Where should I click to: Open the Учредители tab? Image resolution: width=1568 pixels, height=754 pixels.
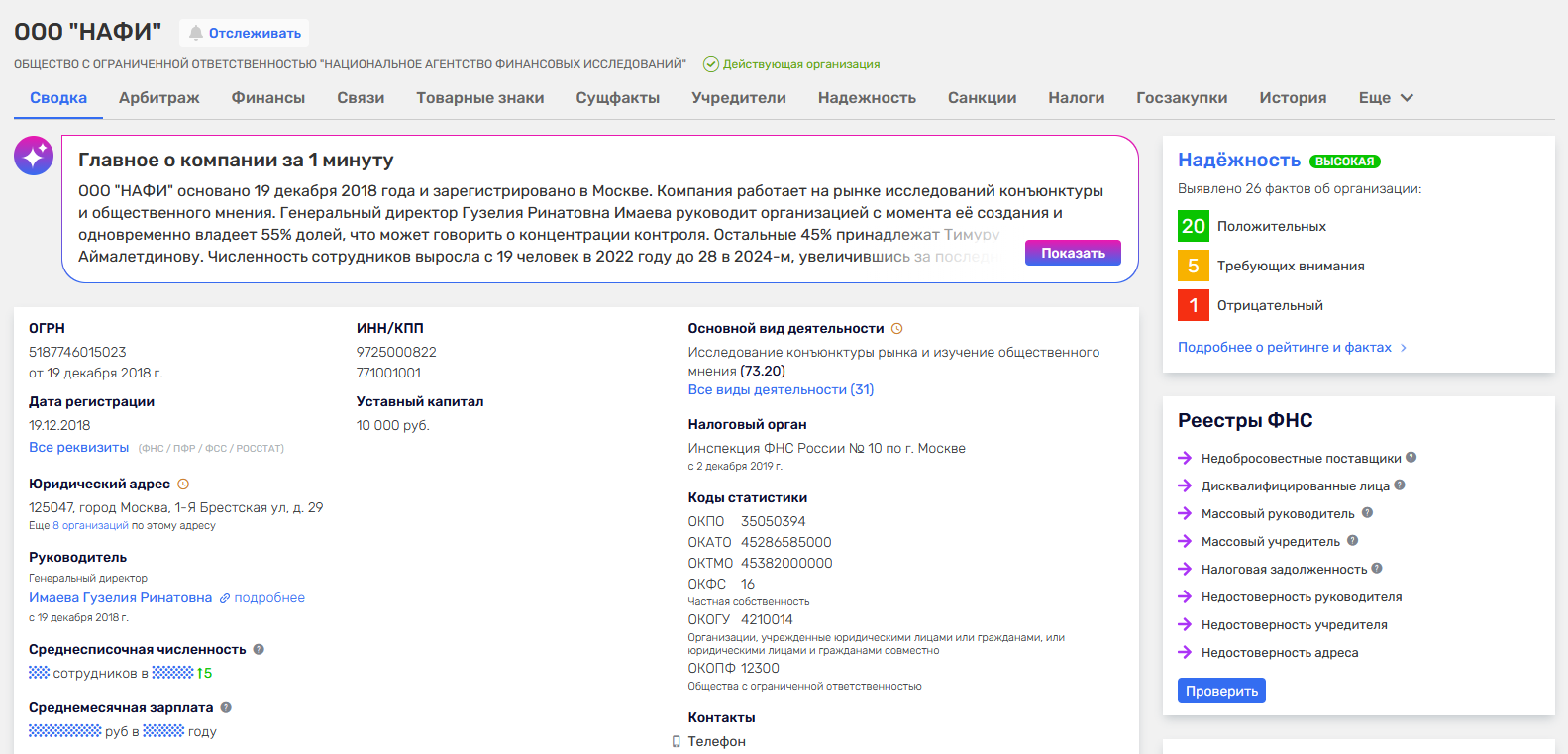click(x=738, y=98)
